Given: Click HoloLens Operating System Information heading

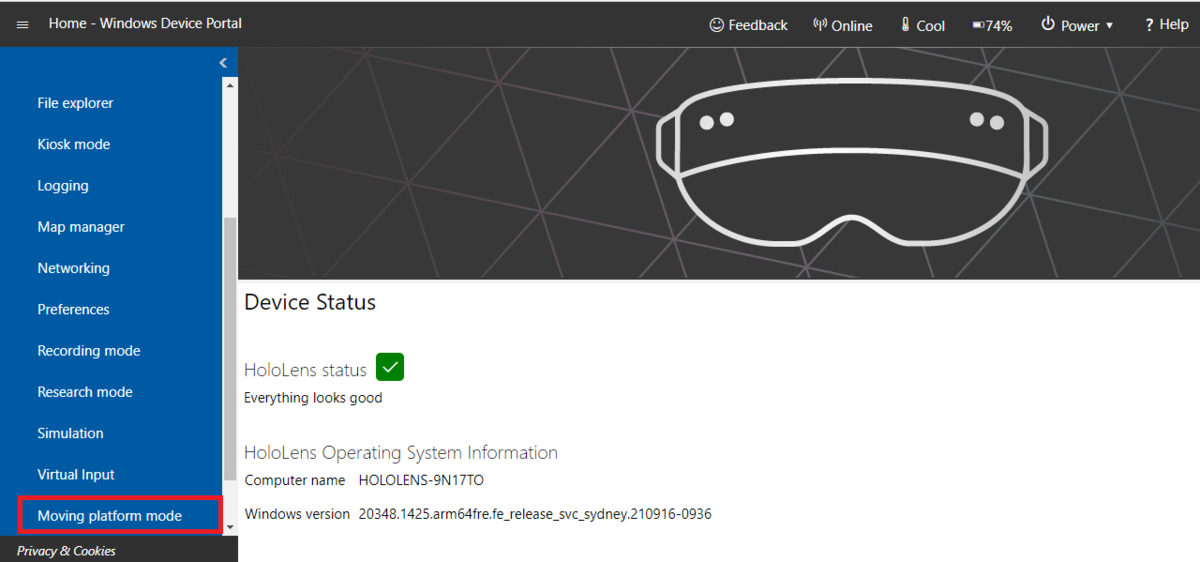Looking at the screenshot, I should (401, 452).
